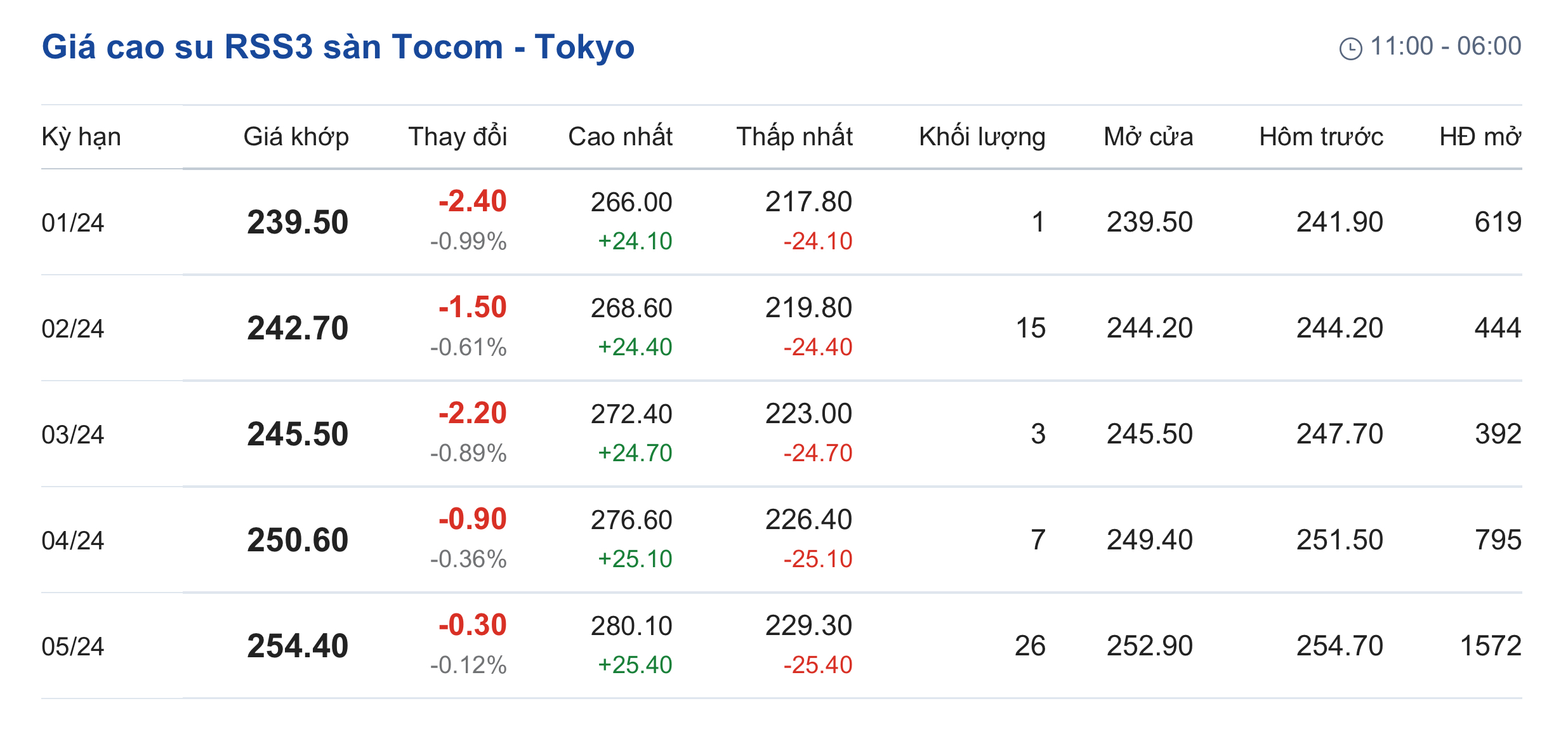The width and height of the screenshot is (1568, 741).
Task: Click the 1572 open interest value
Action: coord(1490,646)
